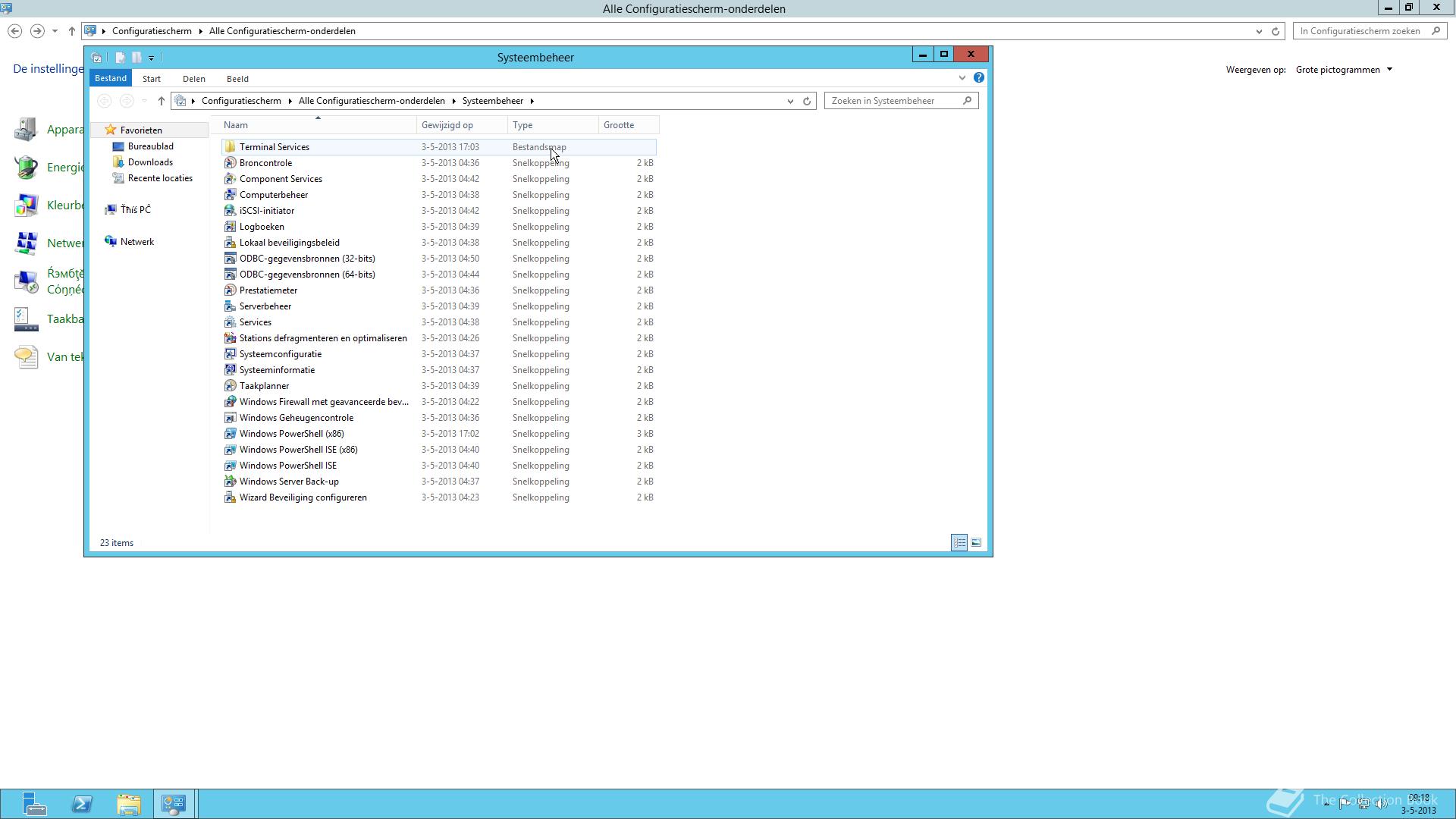This screenshot has height=819, width=1456.
Task: Select iSCSI-initiator shortcut icon
Action: coord(230,211)
